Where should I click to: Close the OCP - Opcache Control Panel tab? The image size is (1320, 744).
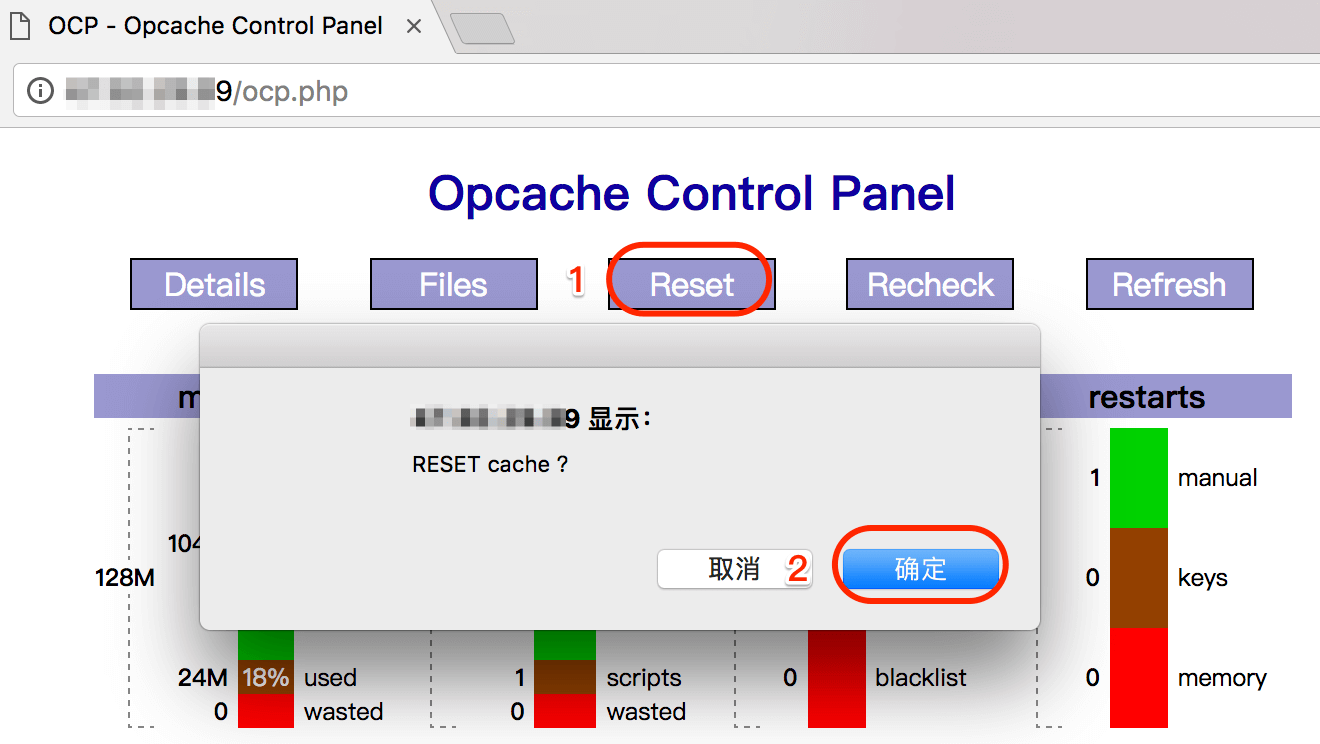[x=414, y=27]
